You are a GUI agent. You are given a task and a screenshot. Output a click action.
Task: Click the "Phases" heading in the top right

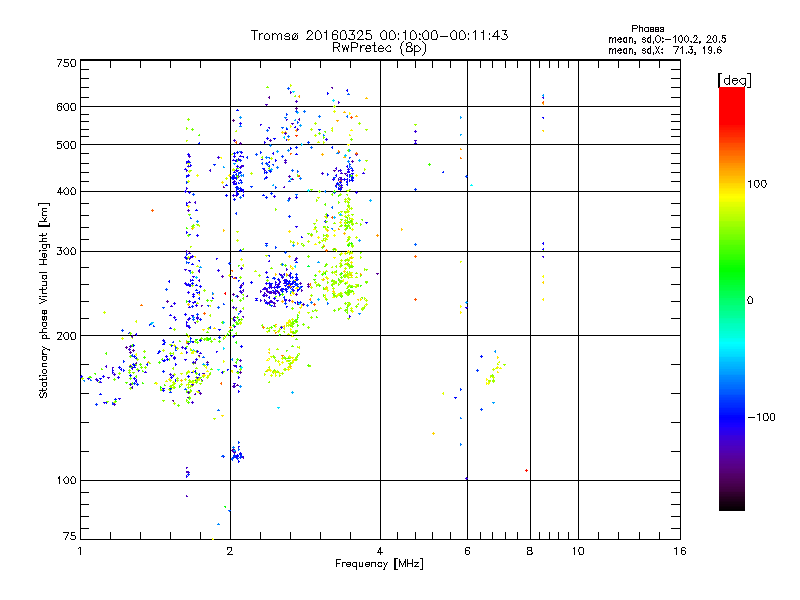click(647, 29)
